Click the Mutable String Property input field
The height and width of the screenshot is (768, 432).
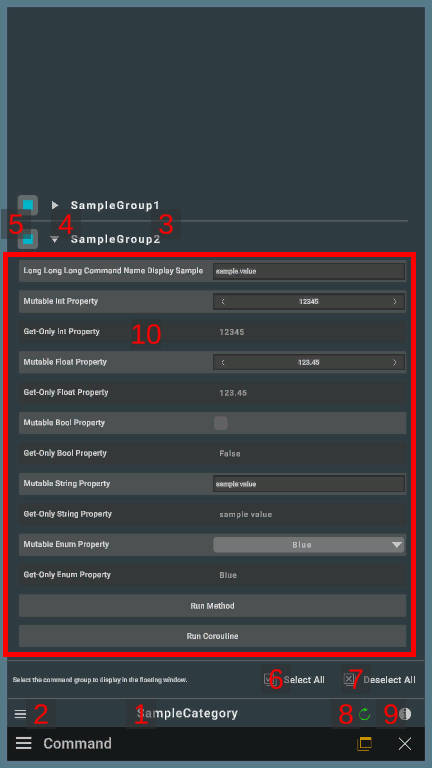coord(309,484)
